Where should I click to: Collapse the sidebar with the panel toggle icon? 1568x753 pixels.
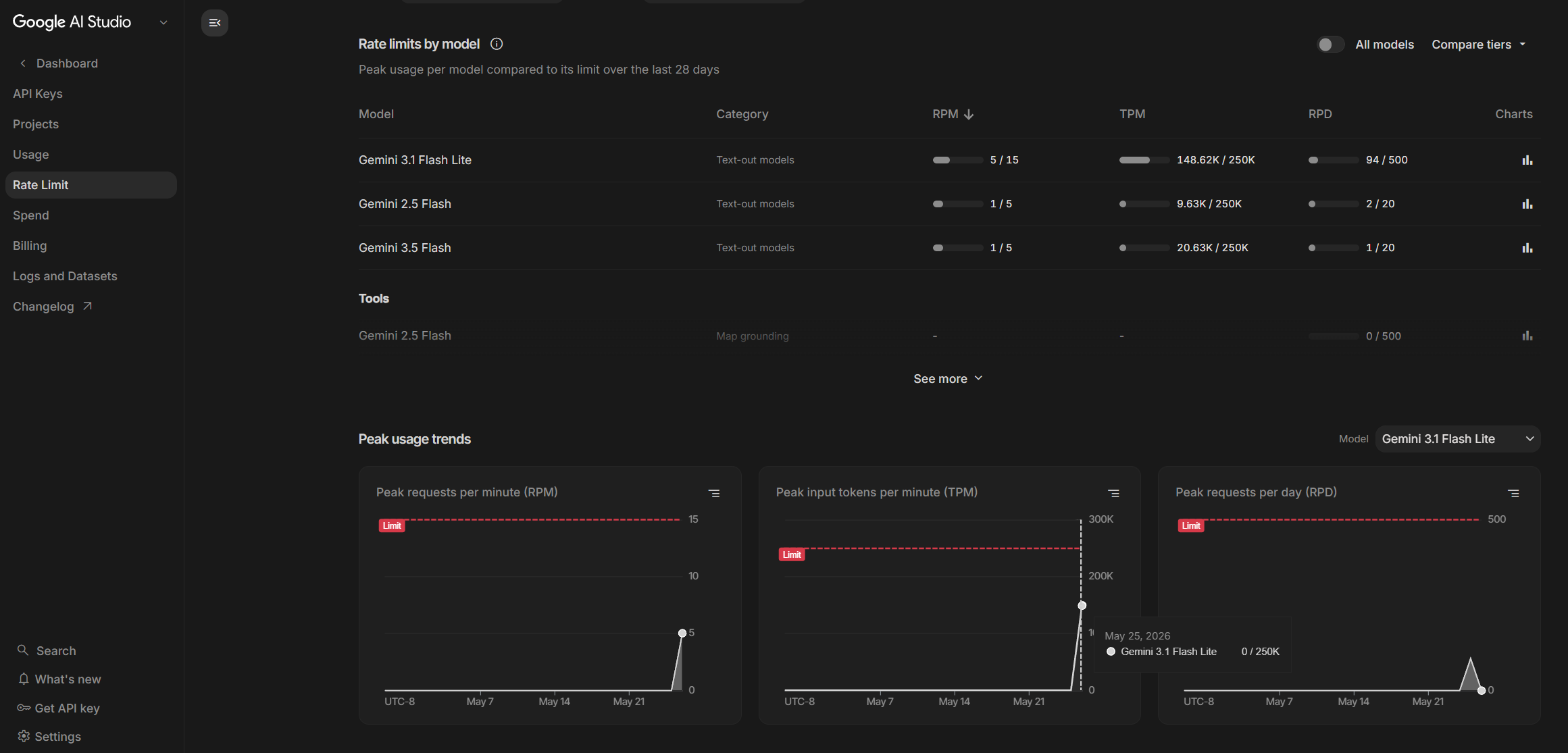(215, 23)
